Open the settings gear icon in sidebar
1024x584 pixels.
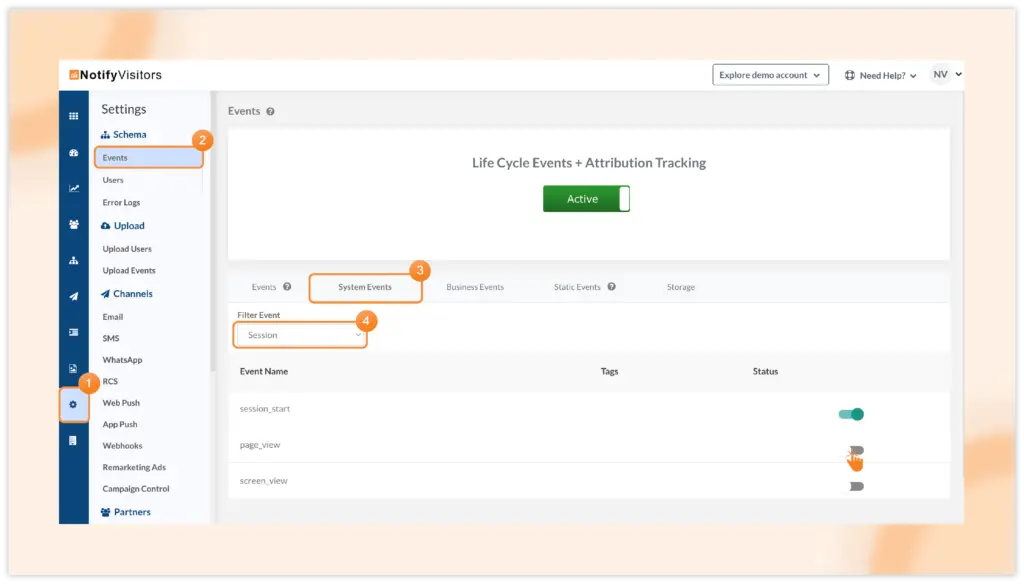pos(73,404)
